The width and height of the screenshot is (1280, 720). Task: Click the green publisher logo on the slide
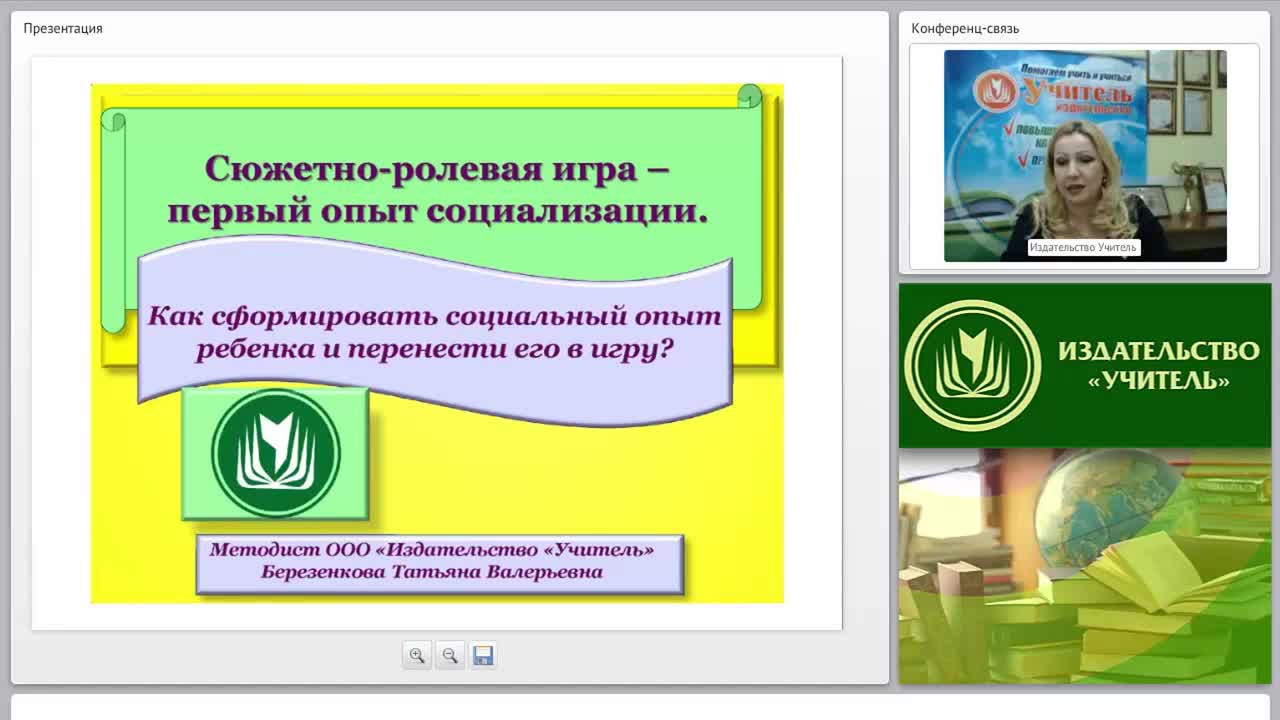click(x=275, y=453)
